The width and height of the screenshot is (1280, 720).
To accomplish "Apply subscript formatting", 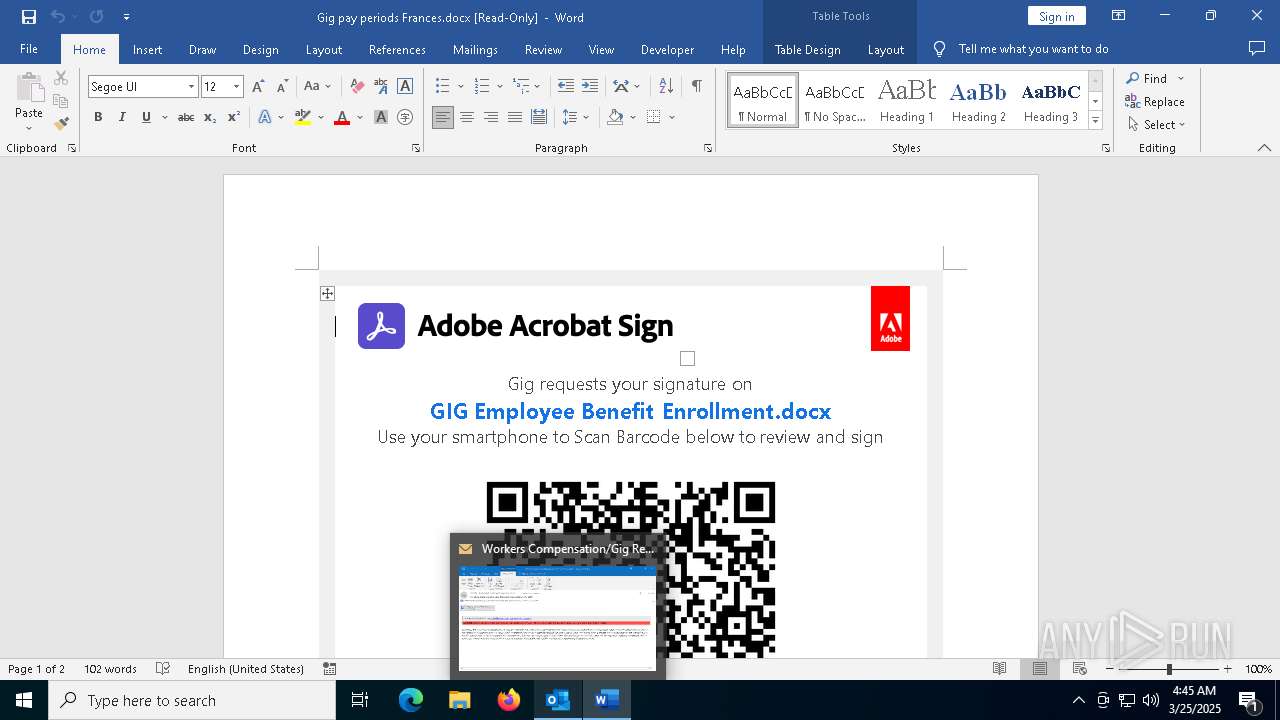I will coord(210,117).
